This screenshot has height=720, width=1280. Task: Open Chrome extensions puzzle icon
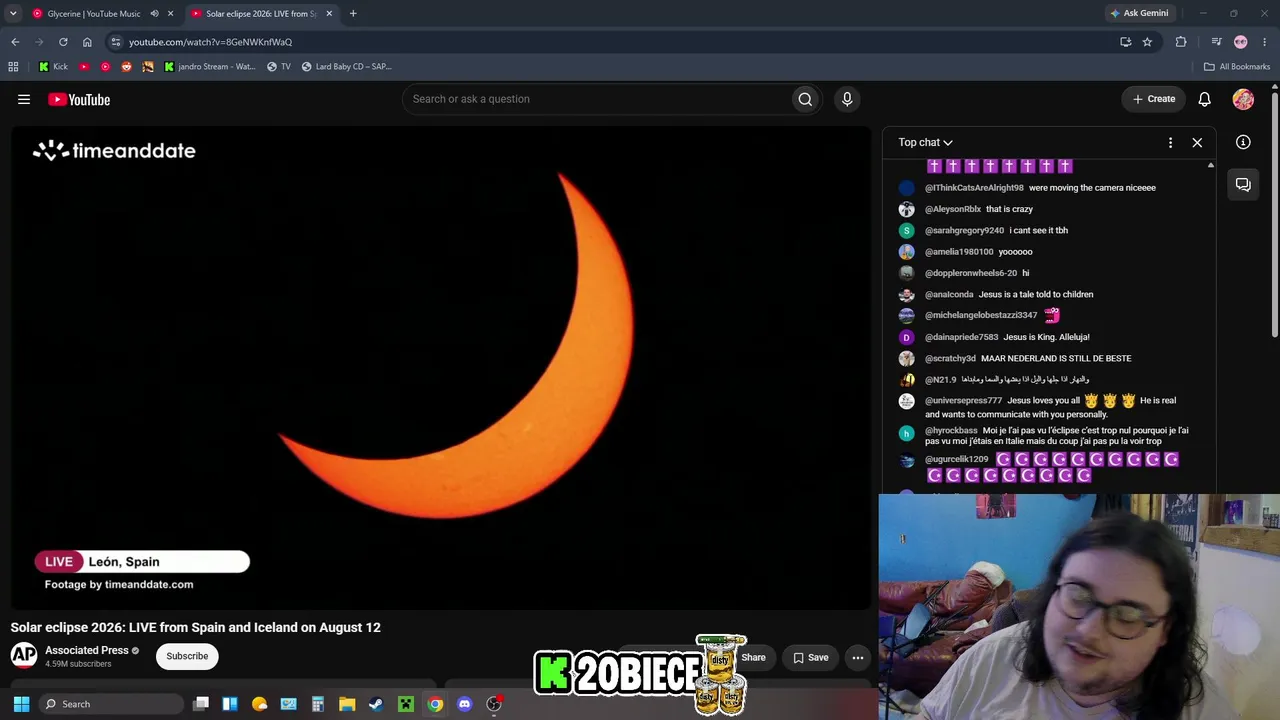(1181, 42)
